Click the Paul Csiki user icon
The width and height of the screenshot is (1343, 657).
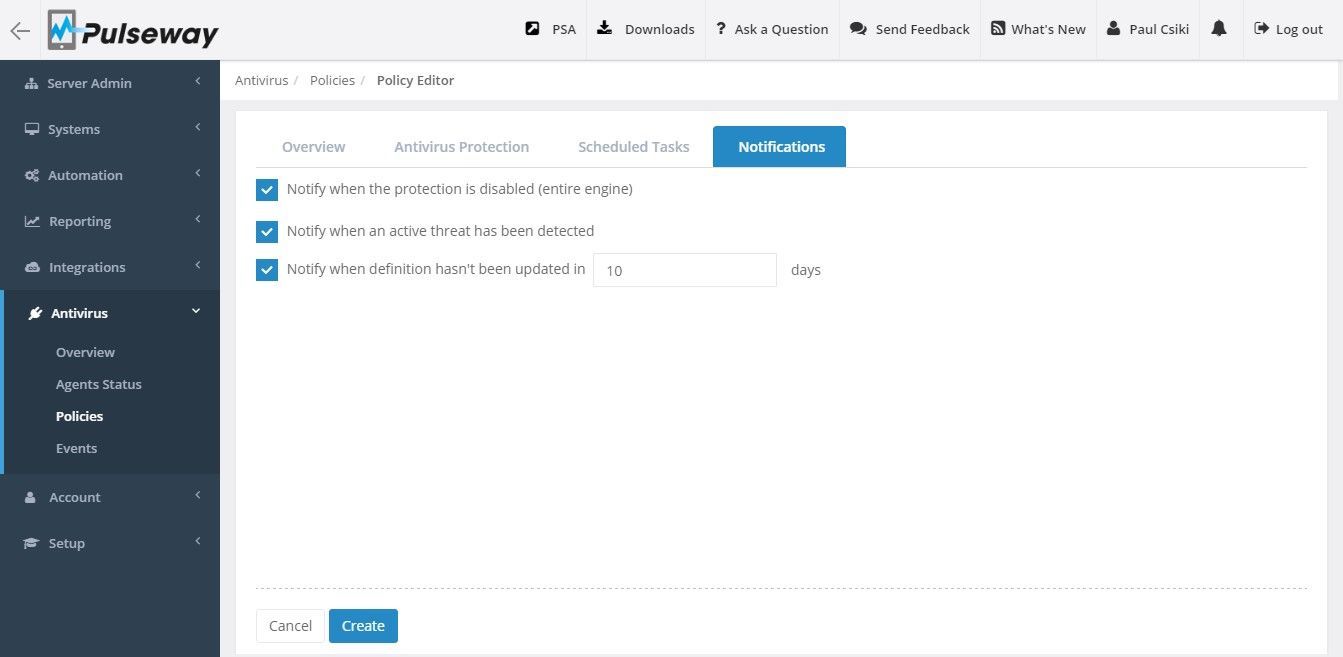1114,29
